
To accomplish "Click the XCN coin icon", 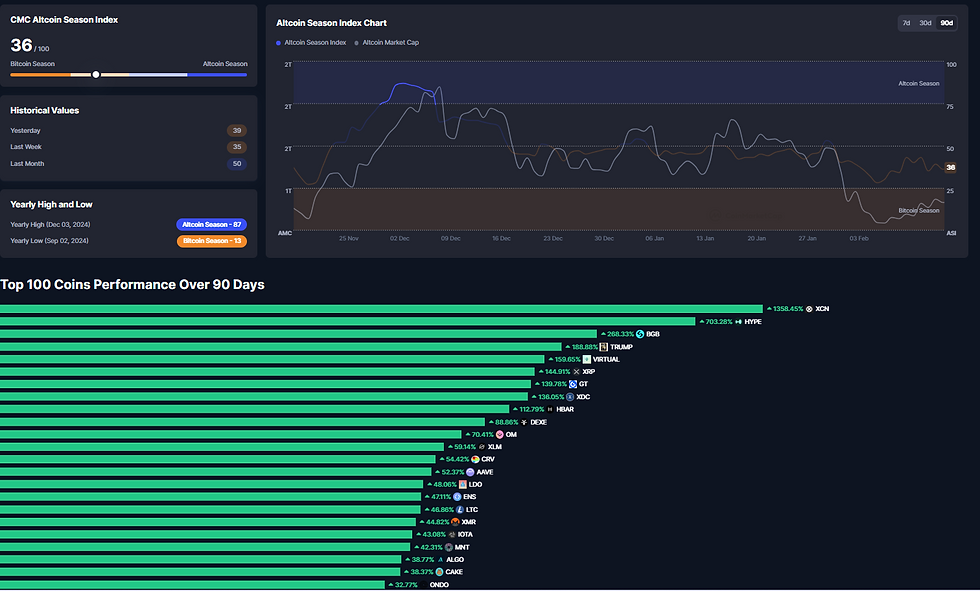I will click(809, 309).
